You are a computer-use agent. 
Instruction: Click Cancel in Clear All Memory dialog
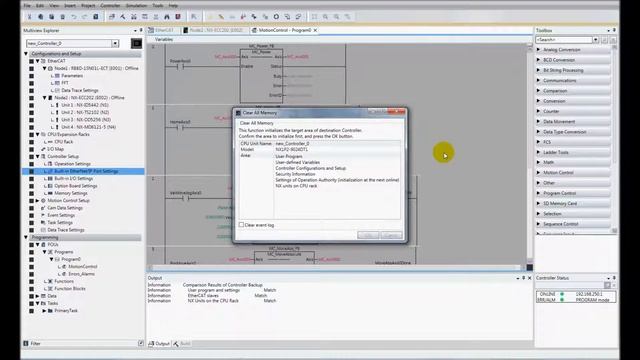click(x=391, y=236)
